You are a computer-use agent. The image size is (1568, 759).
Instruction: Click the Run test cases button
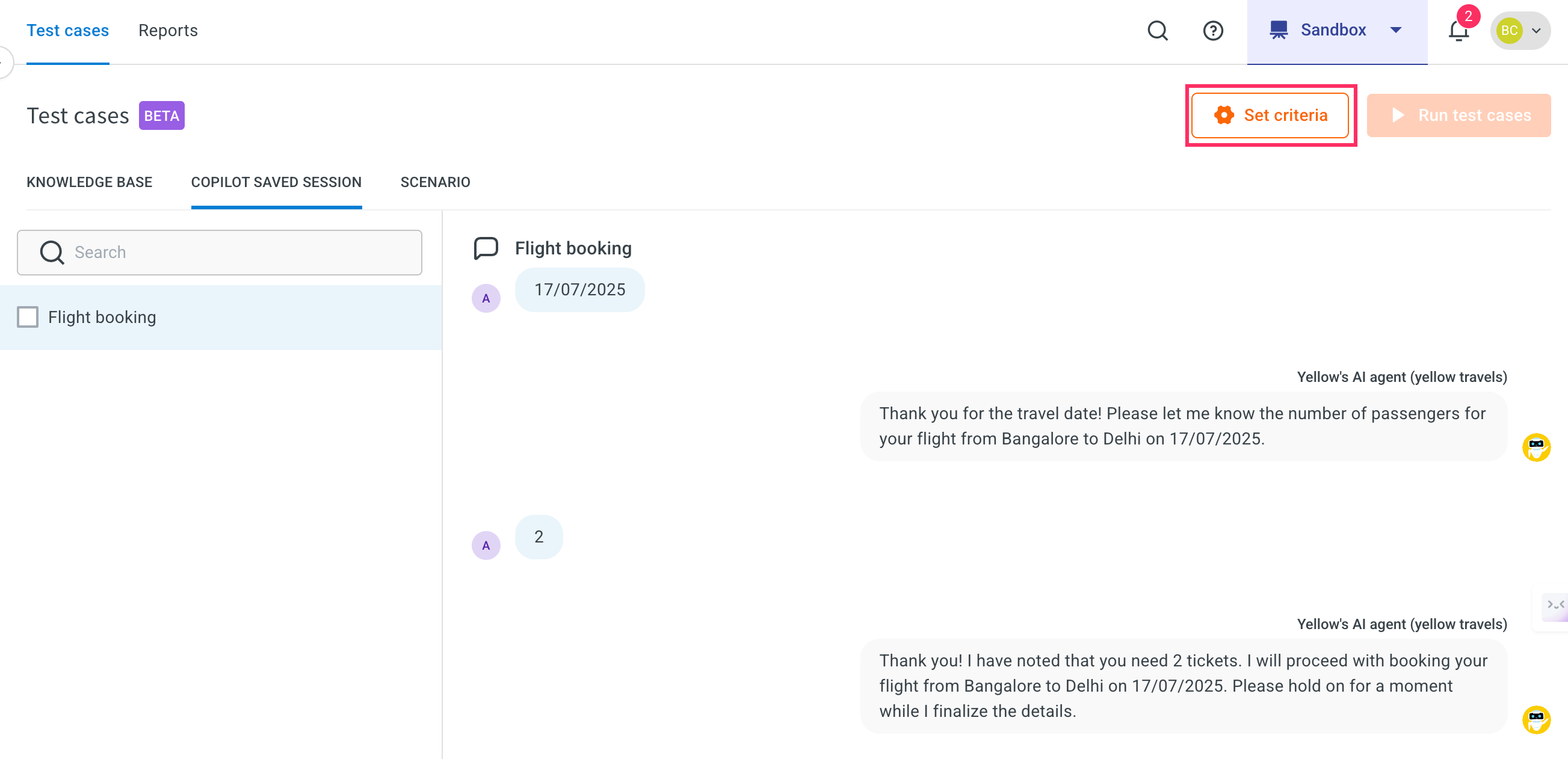coord(1458,115)
